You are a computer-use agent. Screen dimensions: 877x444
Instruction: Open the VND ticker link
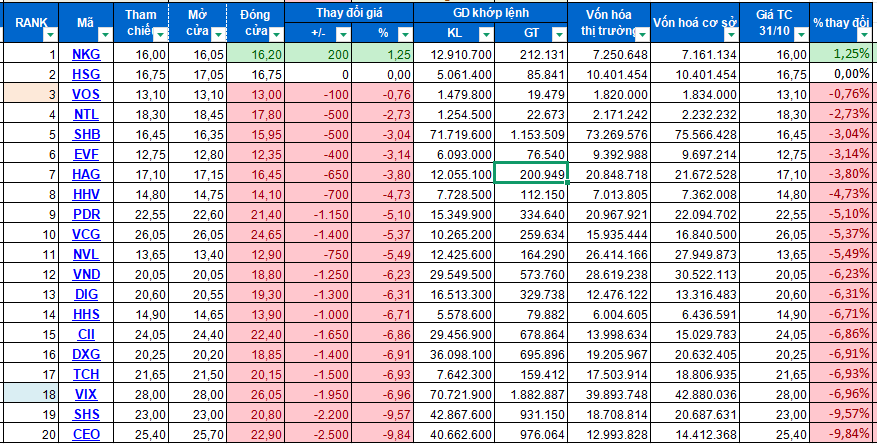tap(86, 275)
